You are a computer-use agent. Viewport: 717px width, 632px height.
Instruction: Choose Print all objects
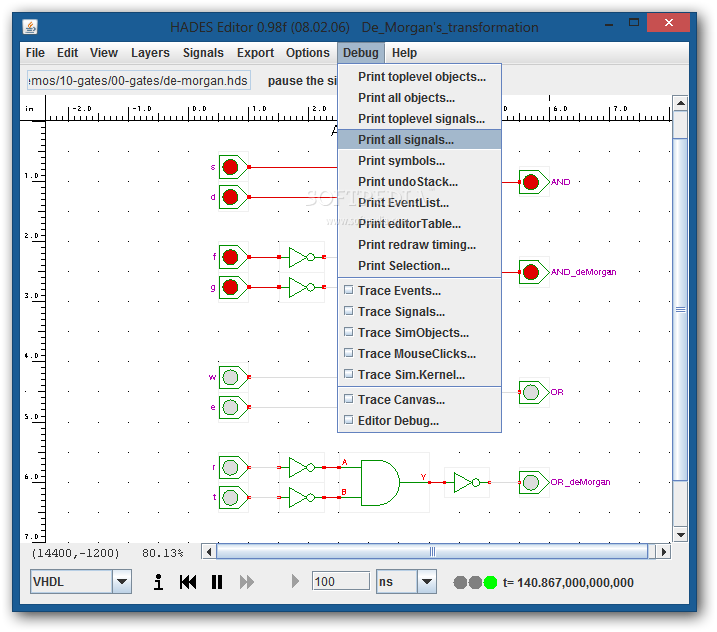[x=419, y=98]
